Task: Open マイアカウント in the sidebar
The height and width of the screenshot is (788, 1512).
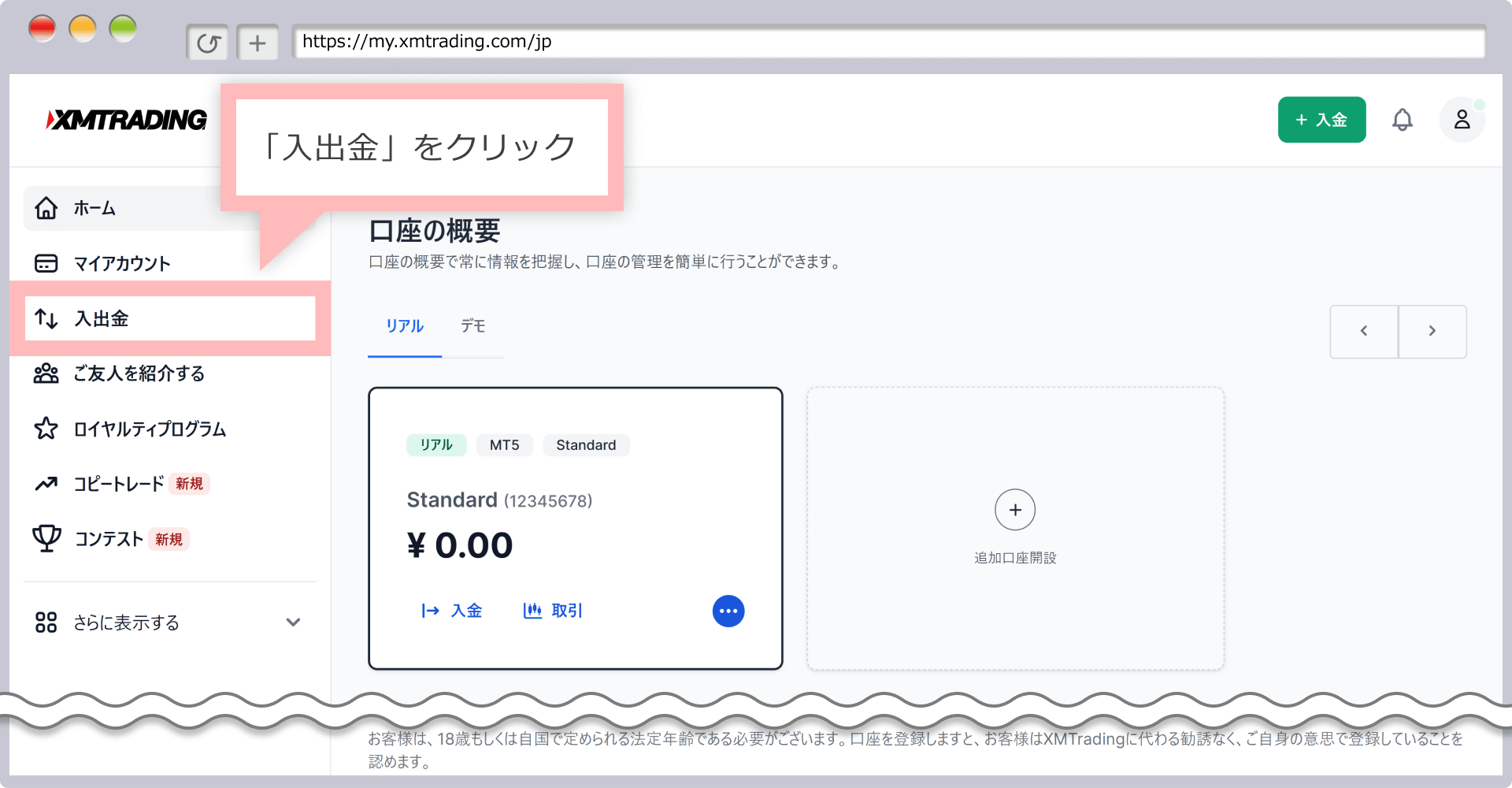Action: (x=122, y=264)
